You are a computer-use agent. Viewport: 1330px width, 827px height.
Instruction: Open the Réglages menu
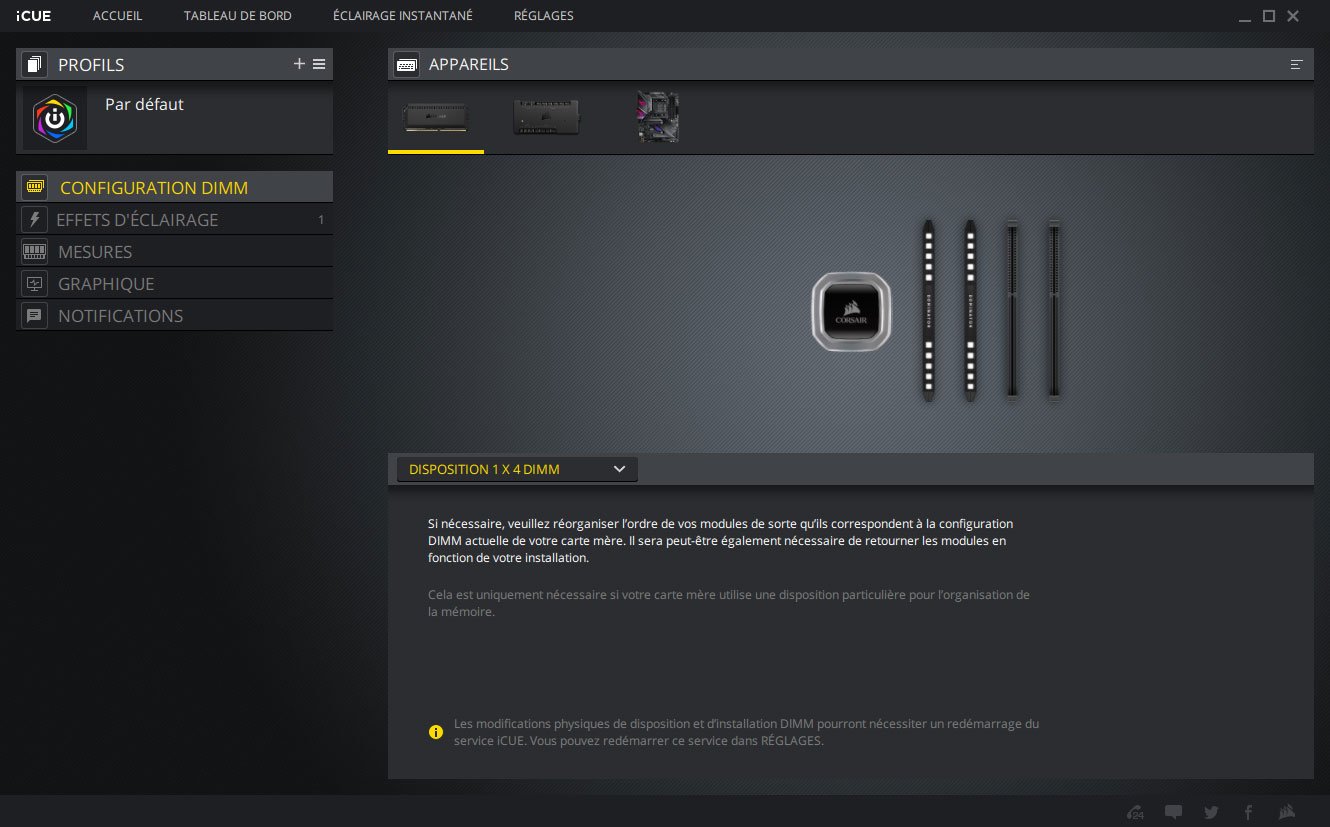[x=544, y=16]
